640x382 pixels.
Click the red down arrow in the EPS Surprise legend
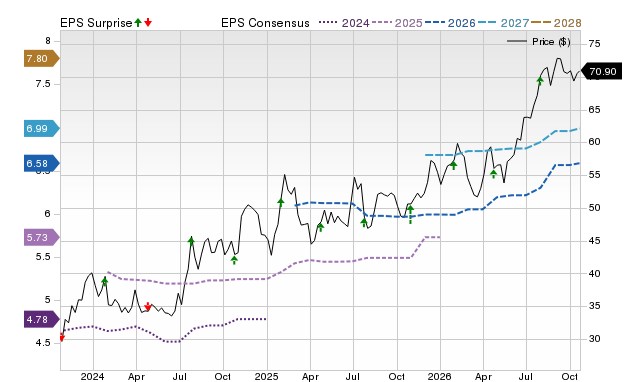(x=148, y=22)
